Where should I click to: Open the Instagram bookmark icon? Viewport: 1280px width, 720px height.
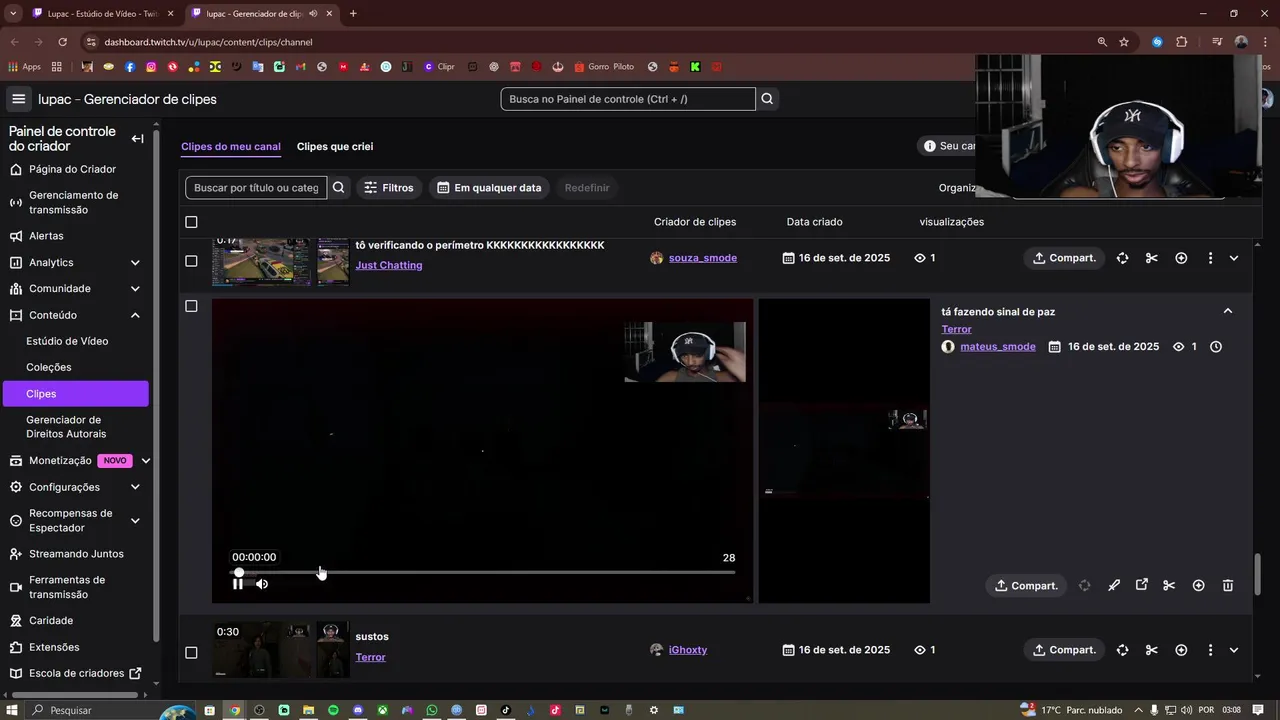pyautogui.click(x=151, y=67)
